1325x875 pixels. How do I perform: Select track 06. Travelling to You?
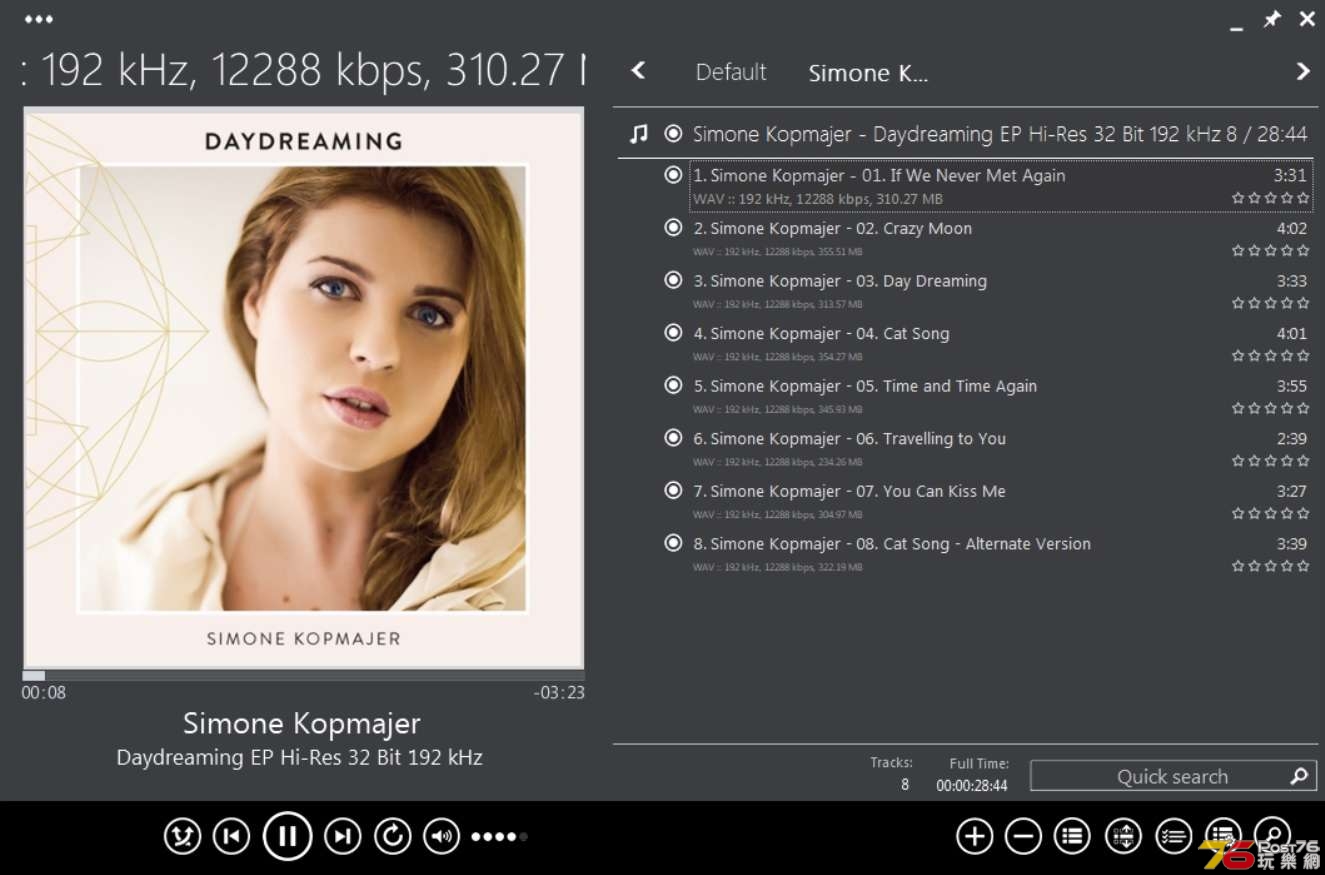[1000, 448]
